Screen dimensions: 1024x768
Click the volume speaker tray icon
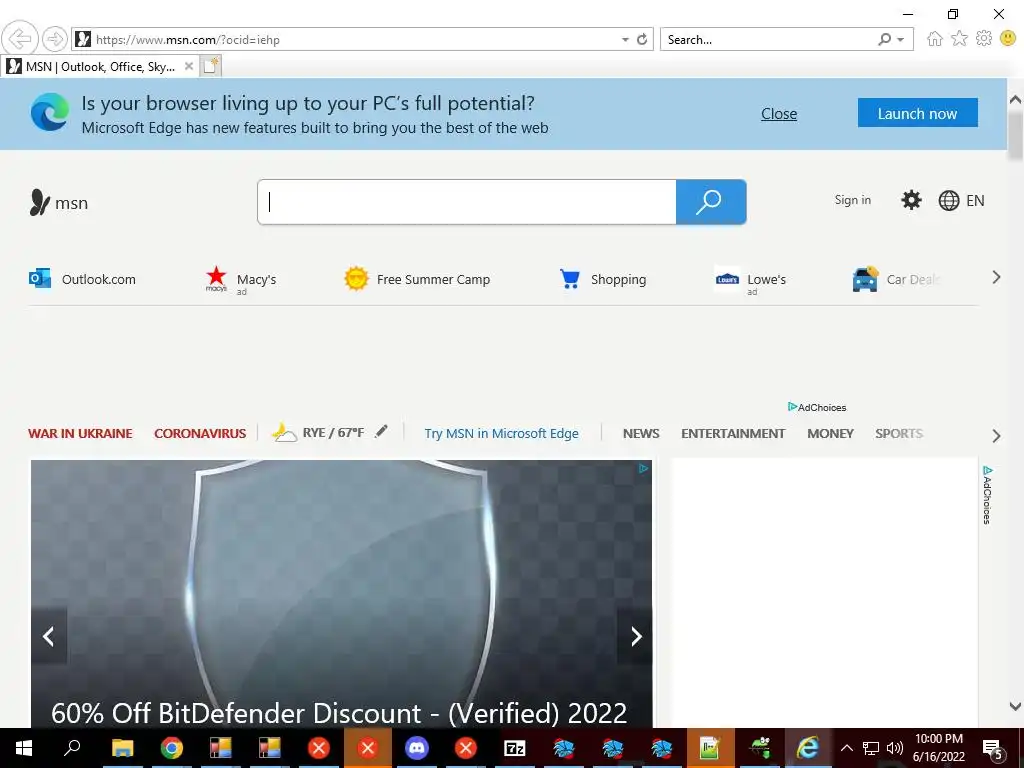point(895,748)
